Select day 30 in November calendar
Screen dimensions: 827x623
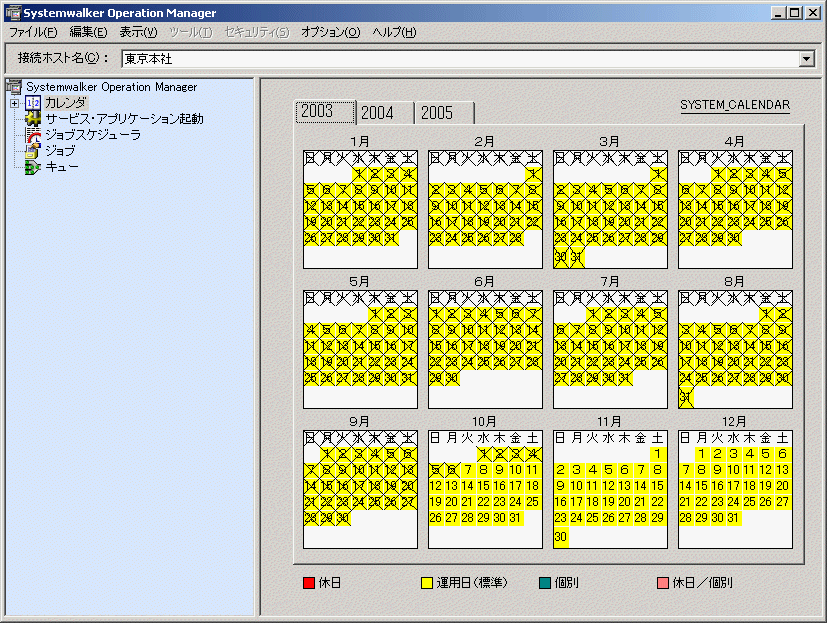561,537
